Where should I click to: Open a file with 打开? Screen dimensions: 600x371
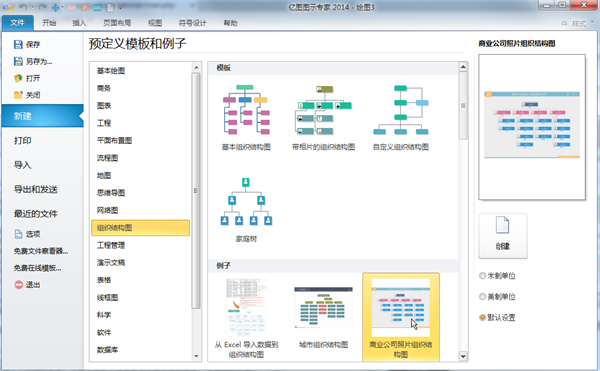coord(27,78)
